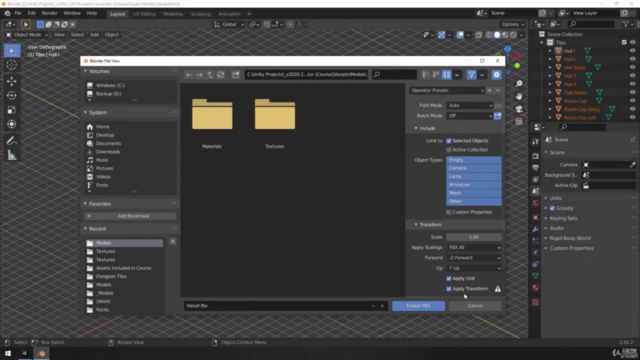Select the Rotate tool
The height and width of the screenshot is (360, 640).
[x=11, y=96]
